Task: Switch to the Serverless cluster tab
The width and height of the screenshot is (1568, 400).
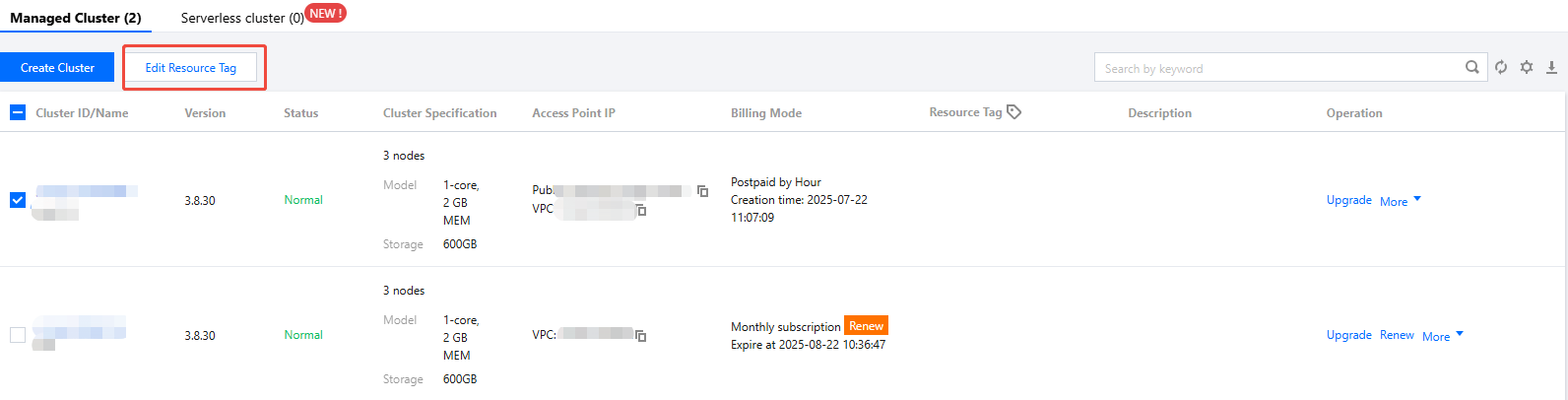Action: (x=242, y=18)
